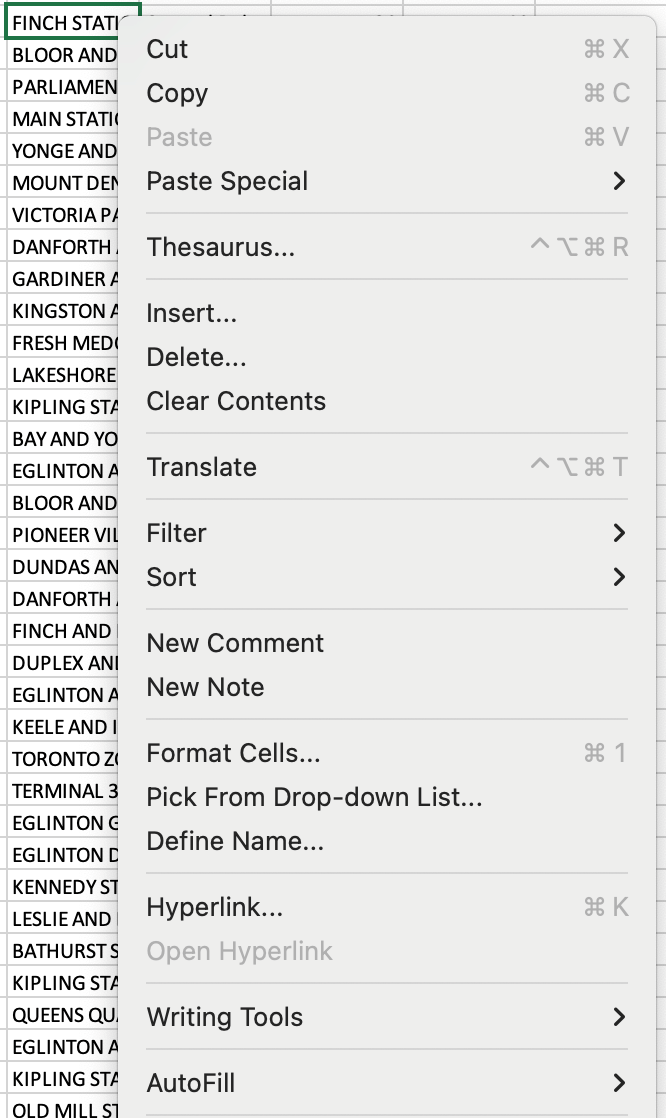Open the Writing Tools submenu
Screen dimensions: 666x1118
[224, 1016]
